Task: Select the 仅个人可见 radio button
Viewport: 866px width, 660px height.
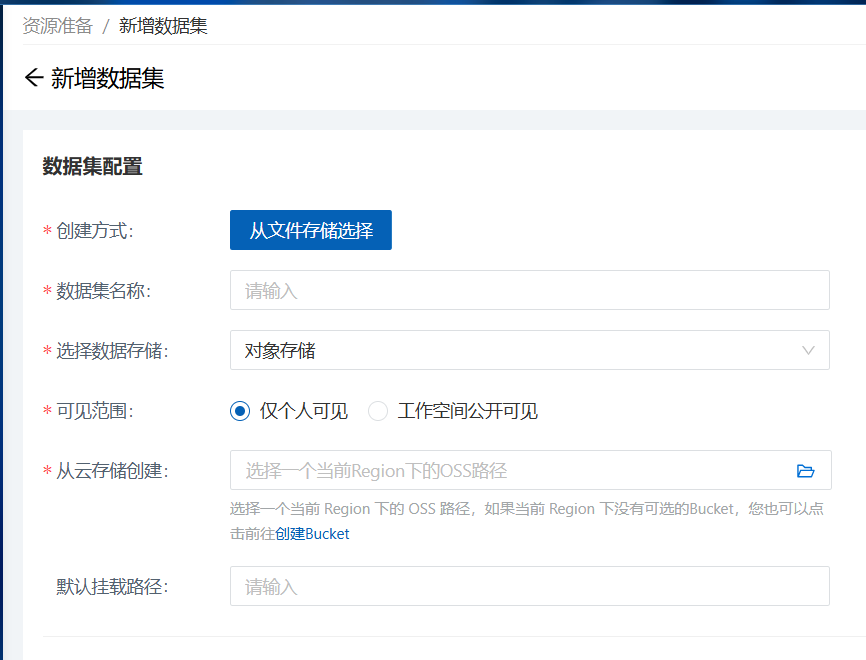Action: (x=239, y=411)
